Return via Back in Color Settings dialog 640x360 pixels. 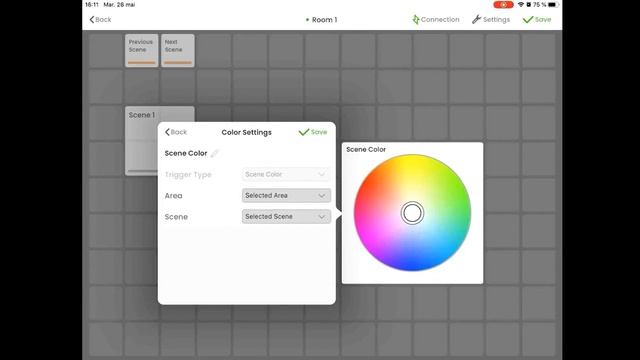tap(176, 132)
